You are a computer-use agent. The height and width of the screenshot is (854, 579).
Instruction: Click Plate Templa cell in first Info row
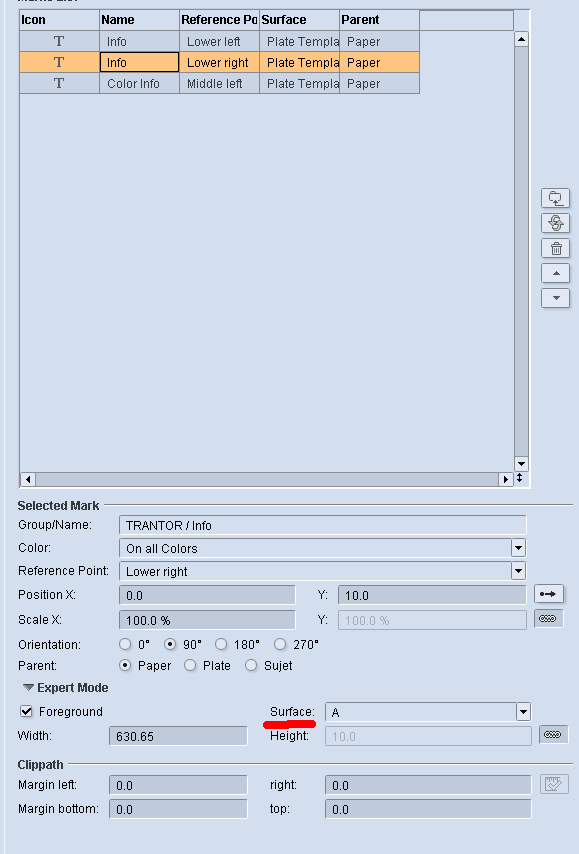(x=300, y=41)
